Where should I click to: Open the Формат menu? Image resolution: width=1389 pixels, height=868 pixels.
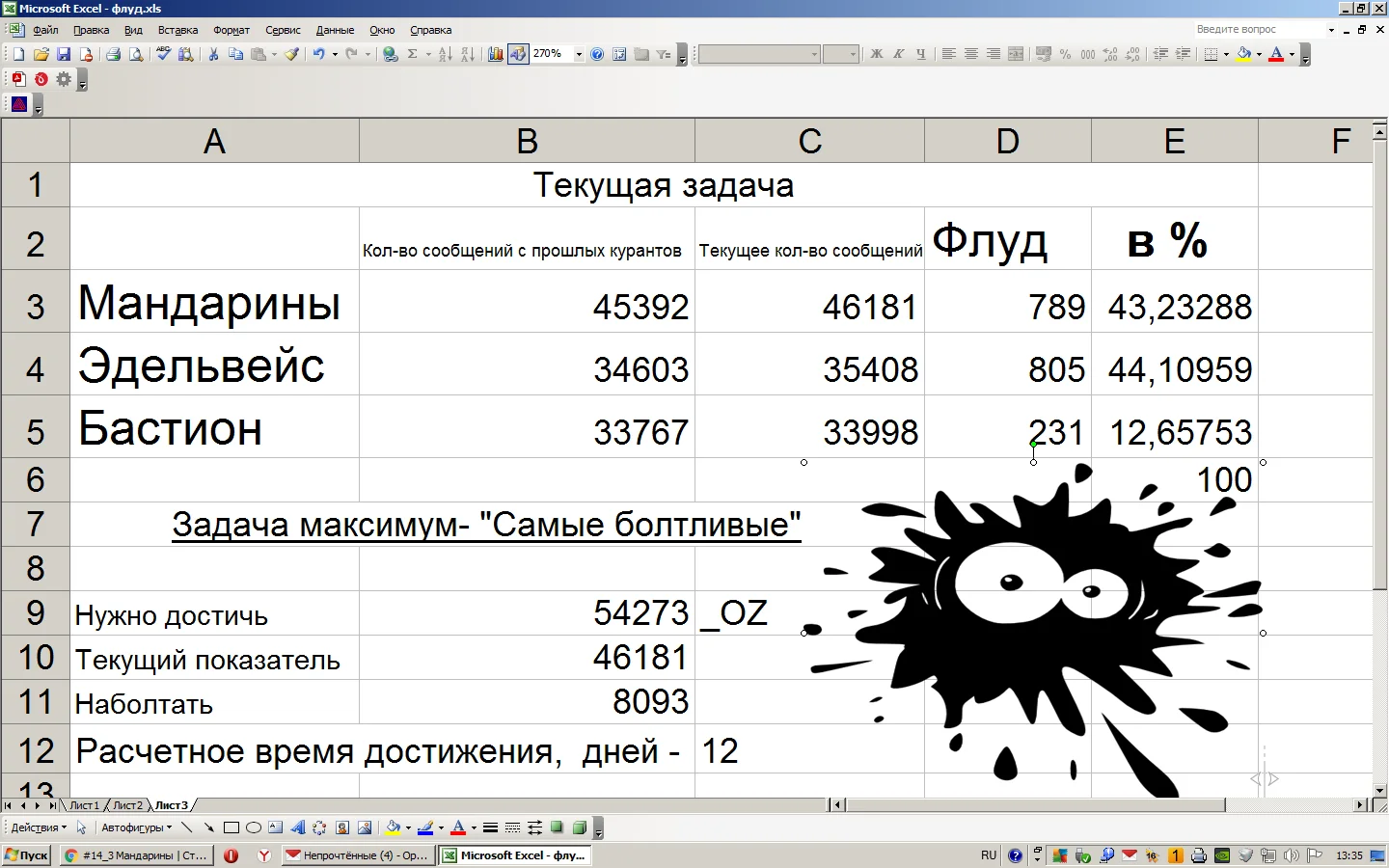pos(231,30)
